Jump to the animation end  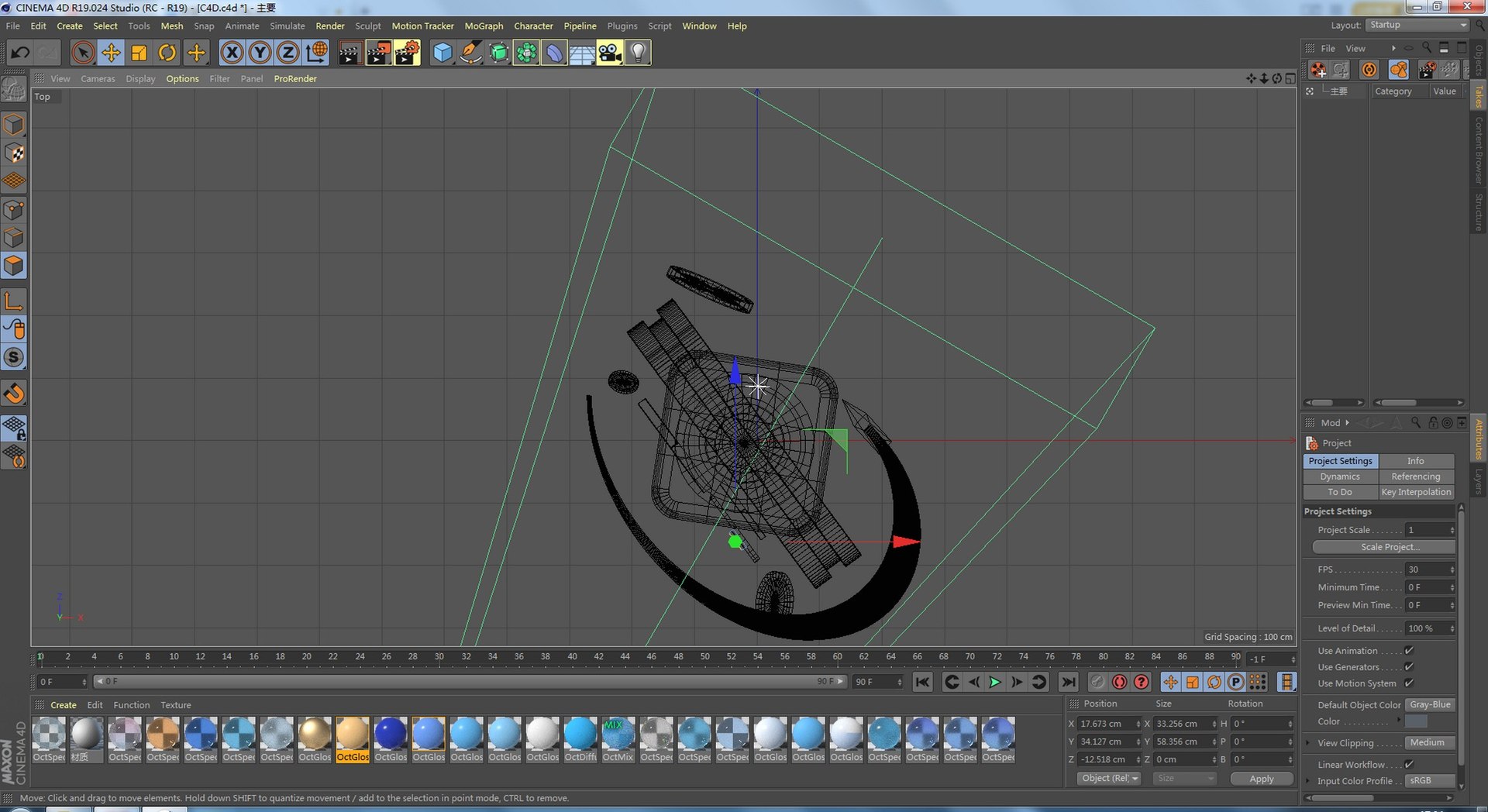(1068, 683)
